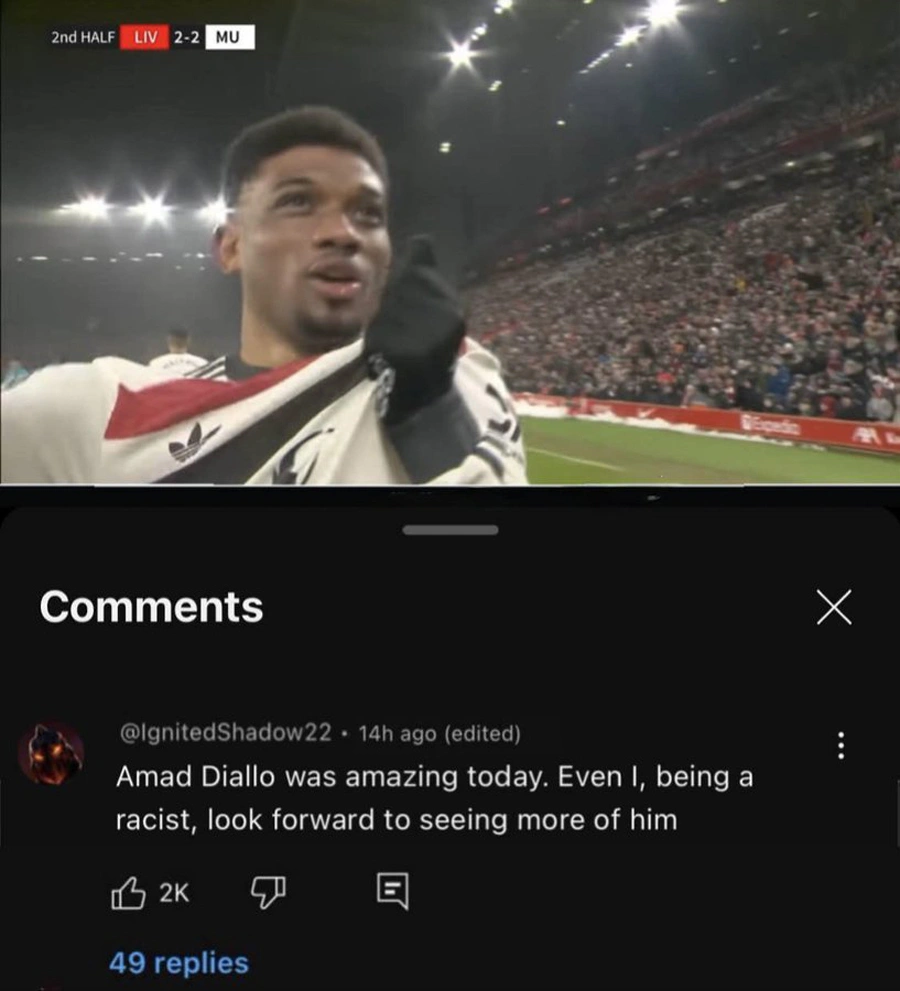Tap the drag handle atop the comments sheet

[450, 530]
